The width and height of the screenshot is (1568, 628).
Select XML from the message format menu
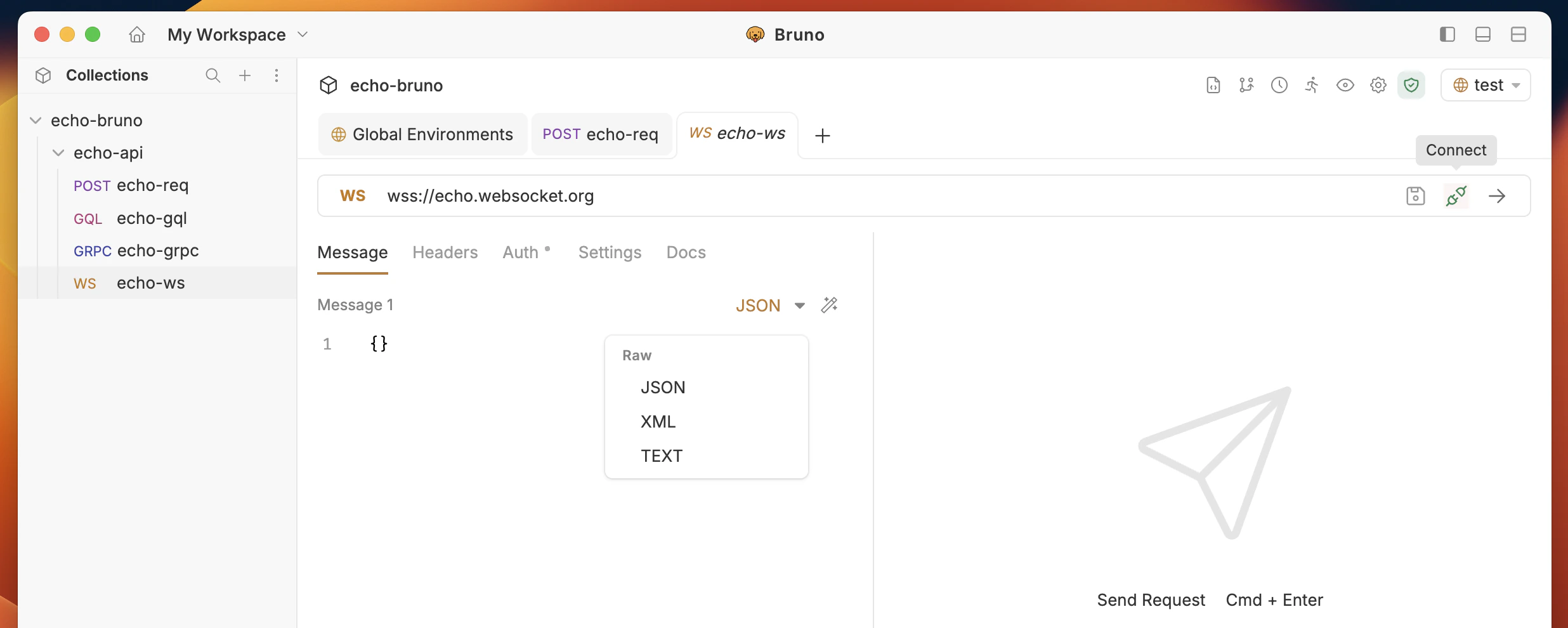[658, 421]
